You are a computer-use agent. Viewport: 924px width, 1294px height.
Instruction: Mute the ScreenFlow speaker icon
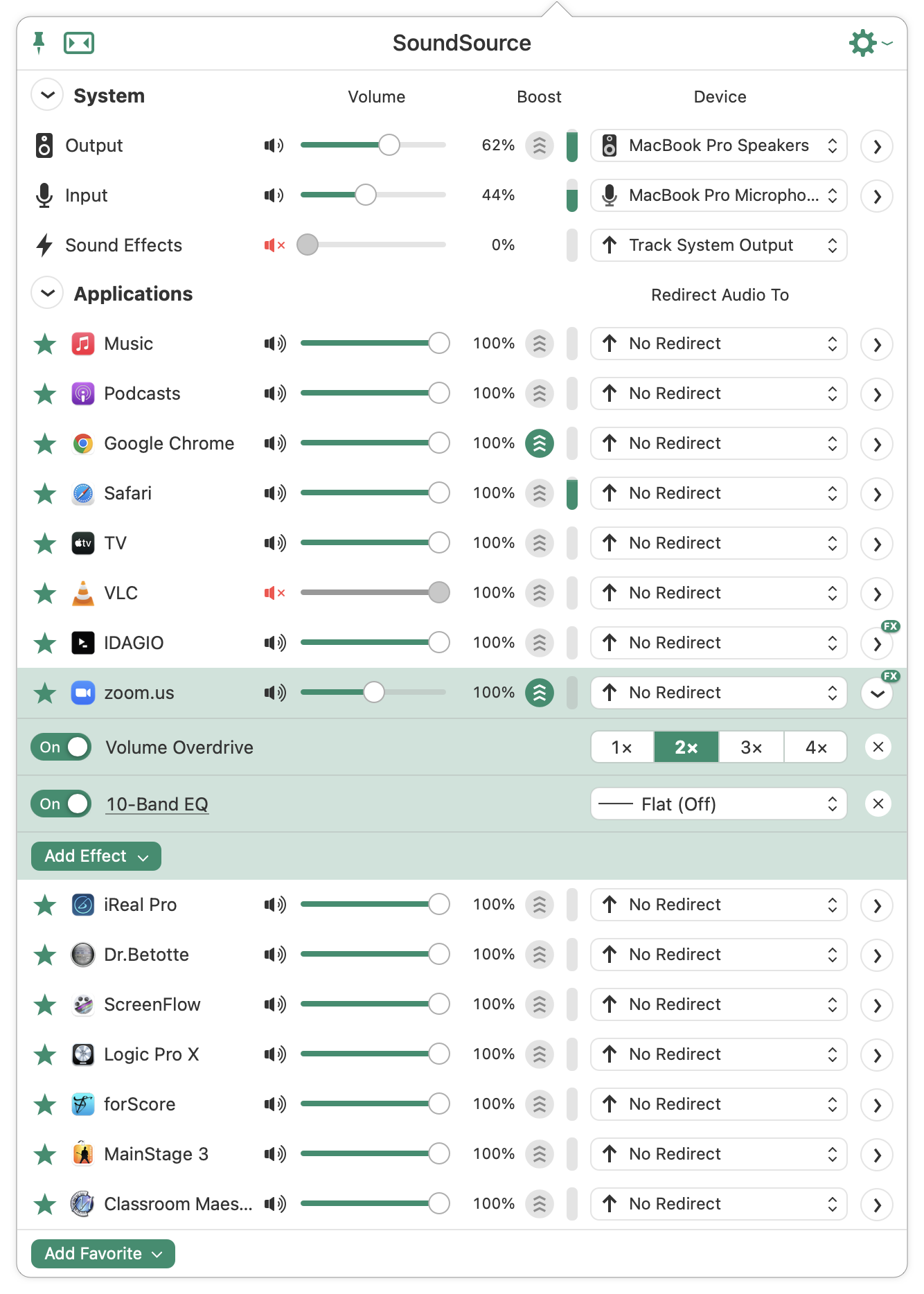pos(275,1004)
